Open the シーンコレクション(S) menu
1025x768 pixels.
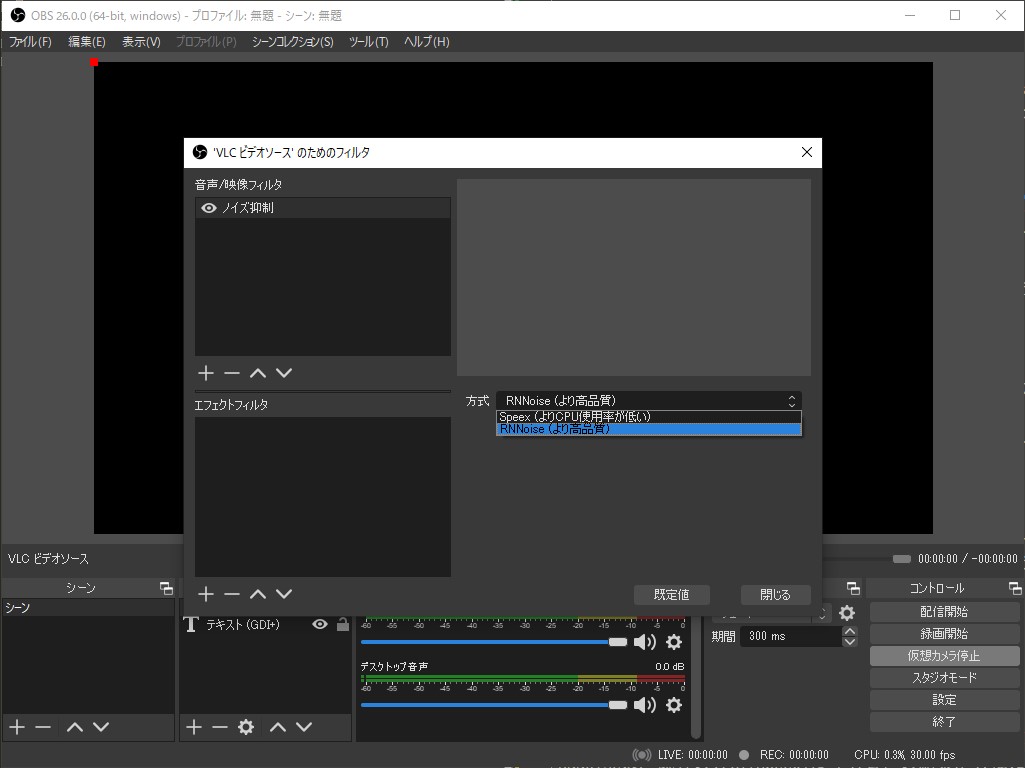[291, 42]
